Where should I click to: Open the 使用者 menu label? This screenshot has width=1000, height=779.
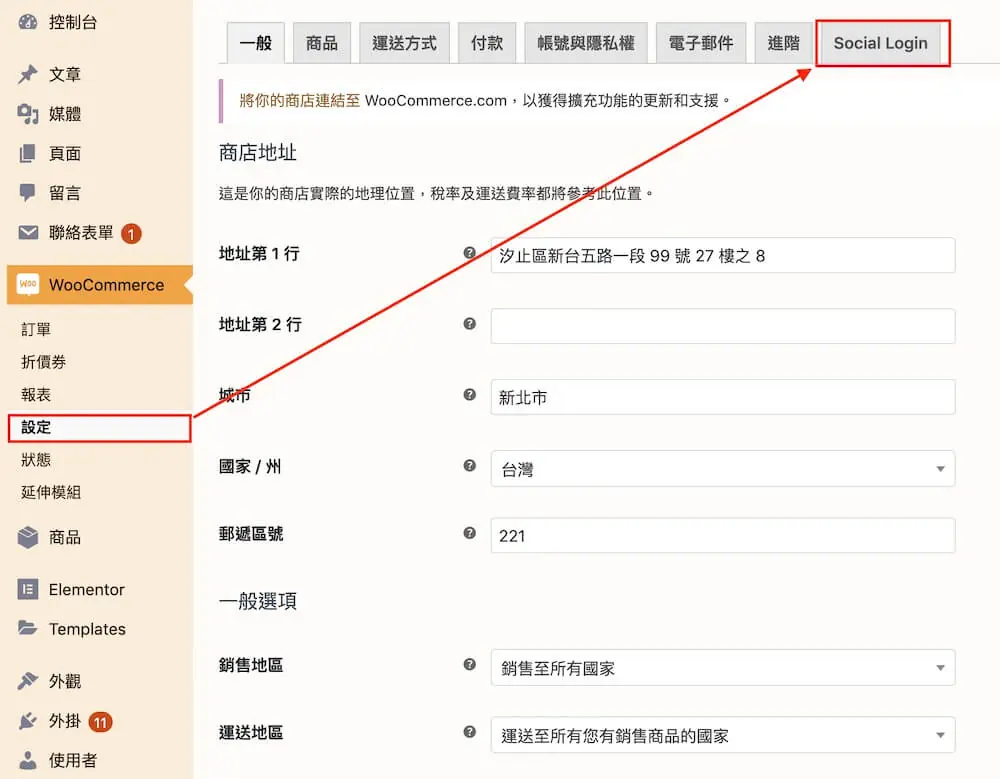[x=73, y=760]
